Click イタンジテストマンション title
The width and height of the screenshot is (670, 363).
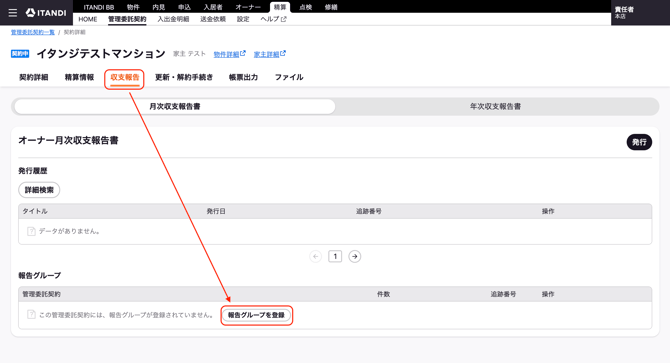101,54
